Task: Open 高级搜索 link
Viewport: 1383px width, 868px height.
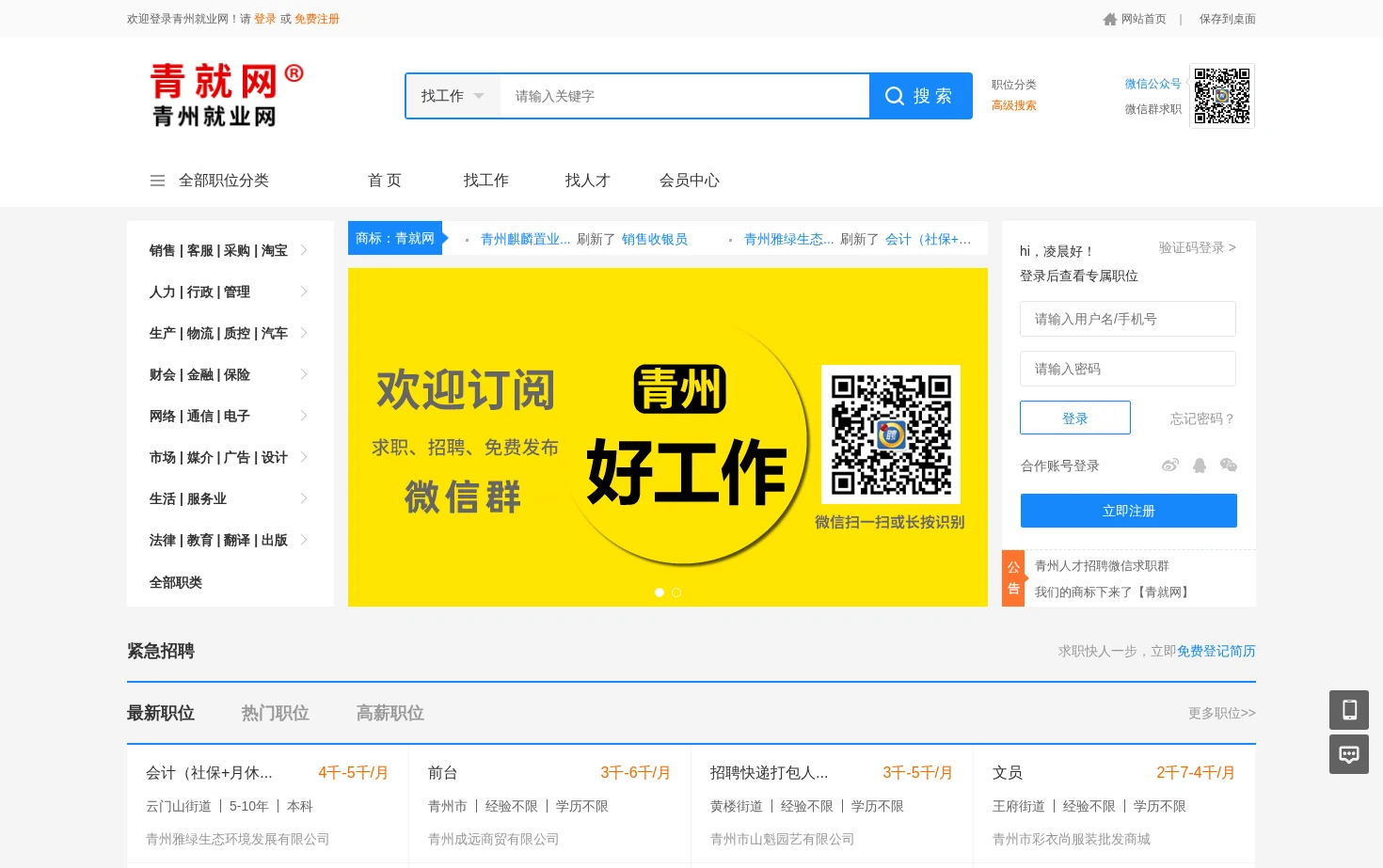Action: pos(1014,105)
